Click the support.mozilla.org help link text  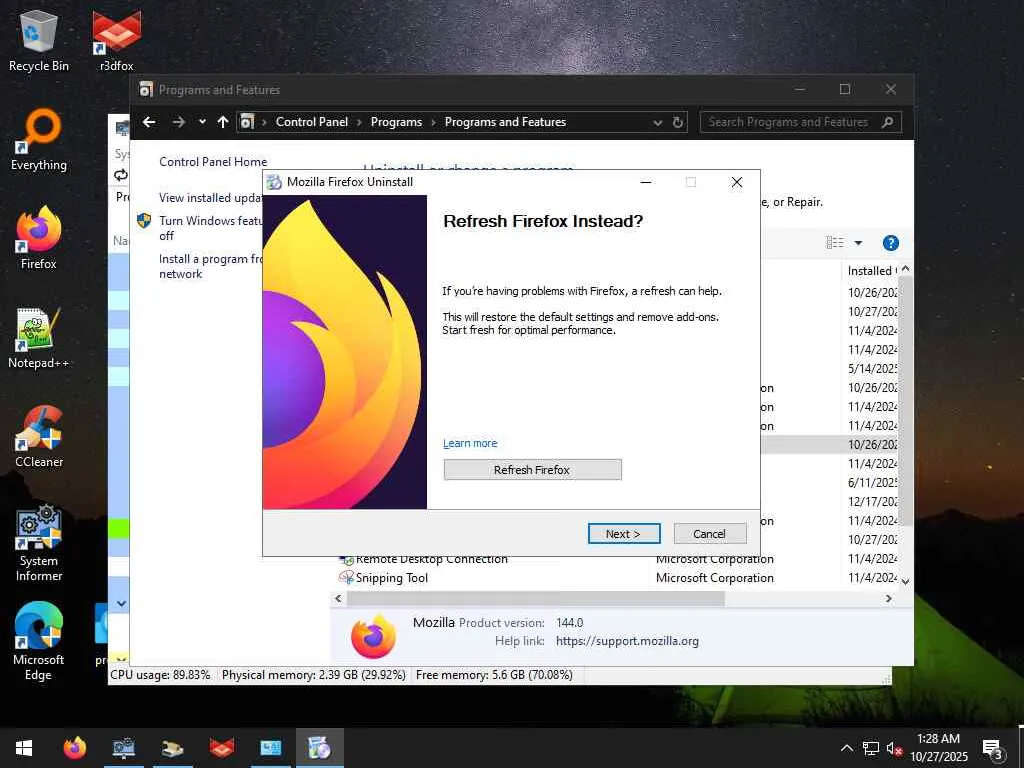point(627,641)
